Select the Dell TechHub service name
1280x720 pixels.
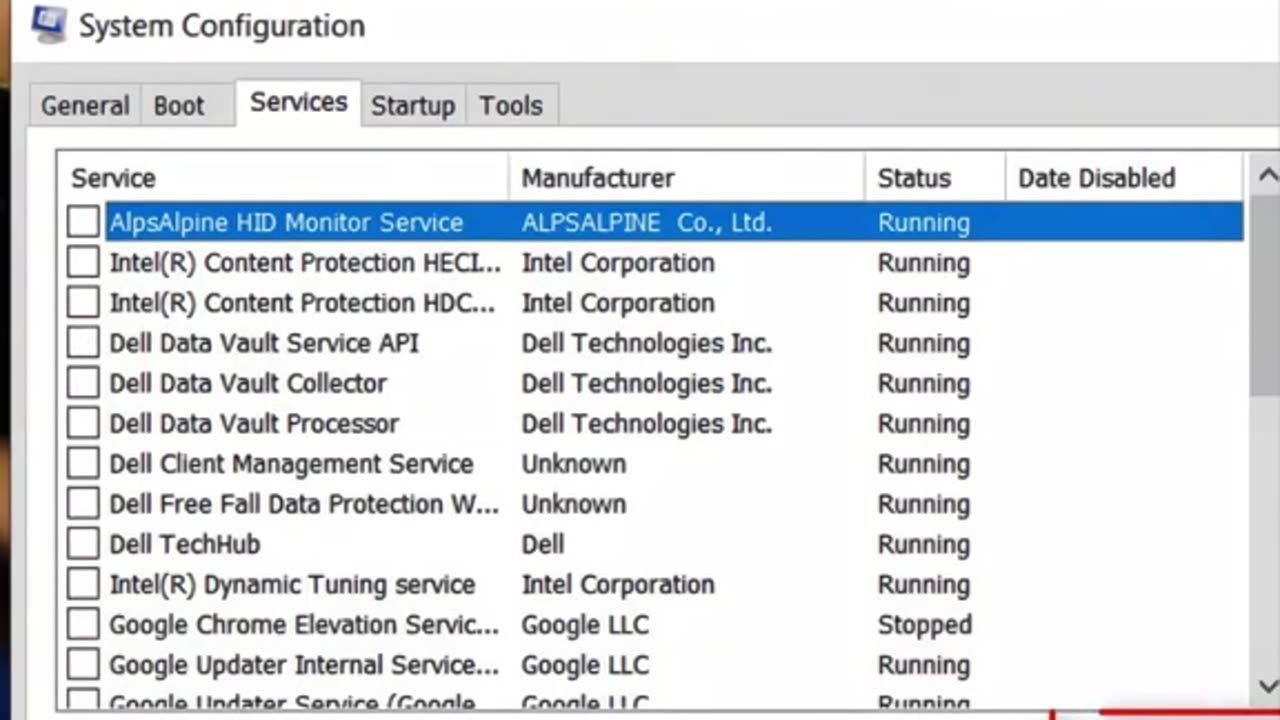click(x=185, y=544)
